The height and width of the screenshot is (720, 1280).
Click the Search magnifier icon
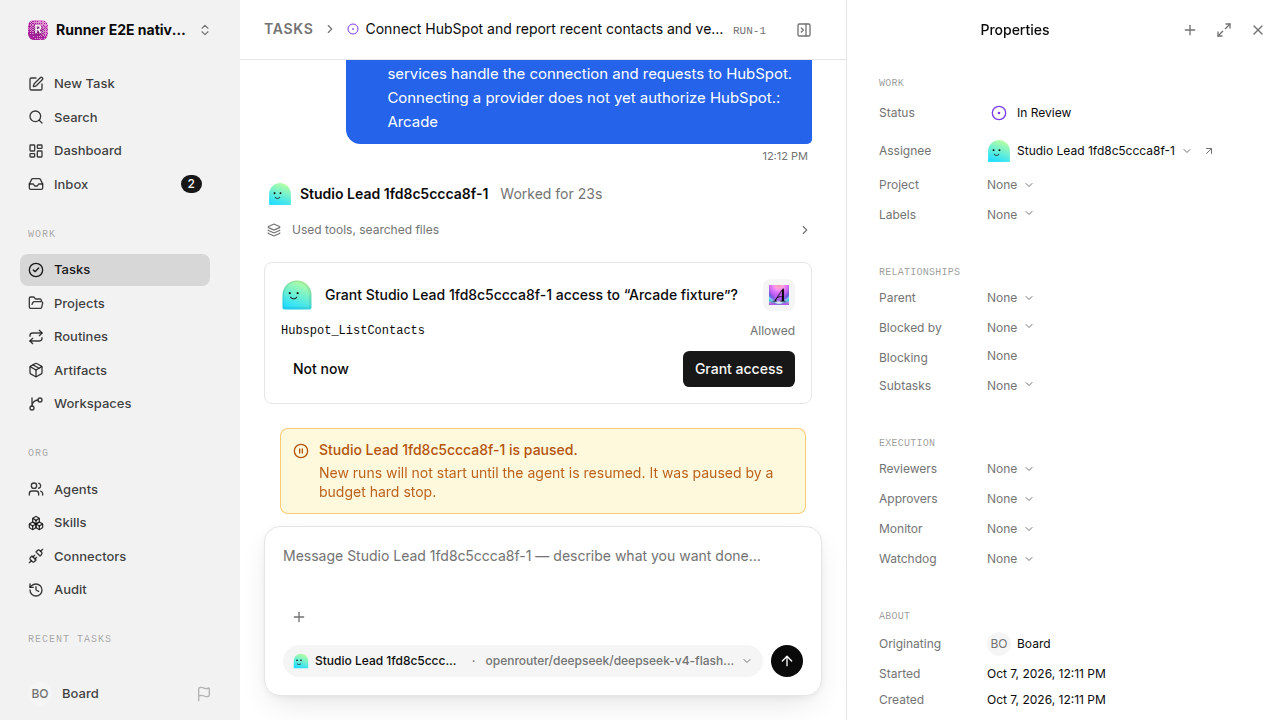pyautogui.click(x=36, y=118)
